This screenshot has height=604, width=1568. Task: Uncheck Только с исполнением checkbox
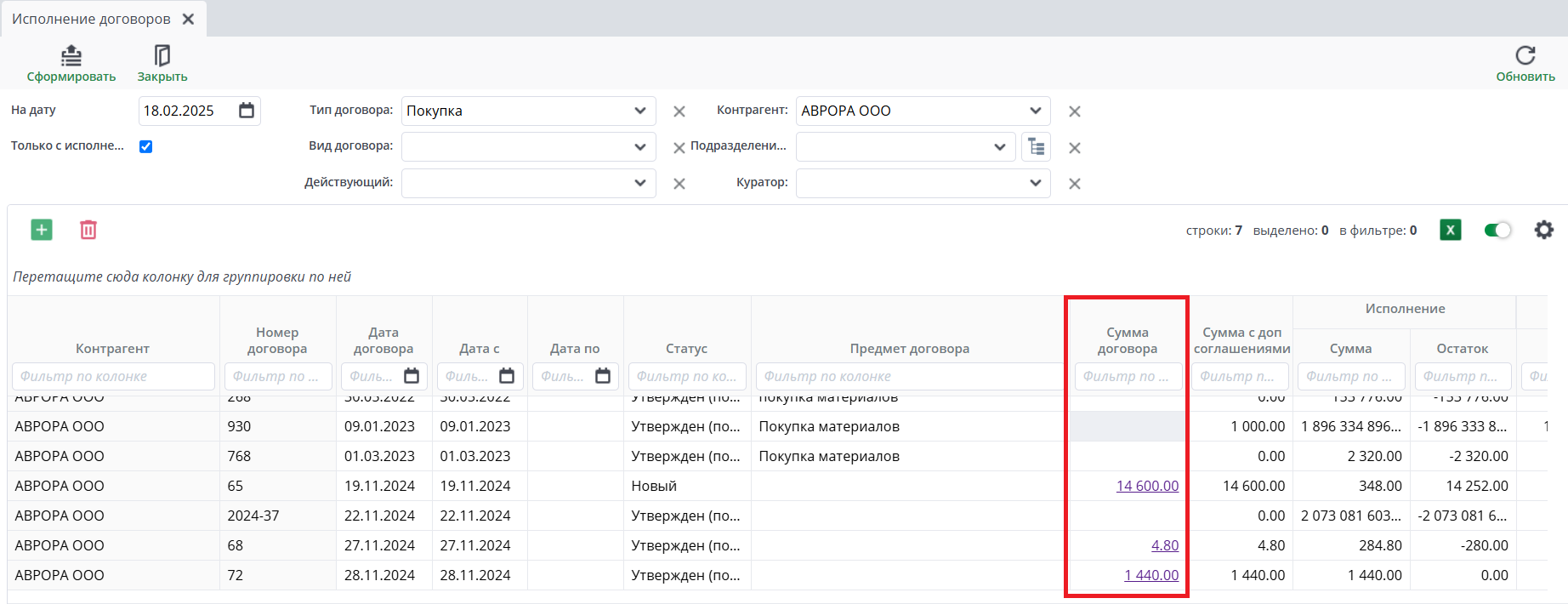(146, 146)
